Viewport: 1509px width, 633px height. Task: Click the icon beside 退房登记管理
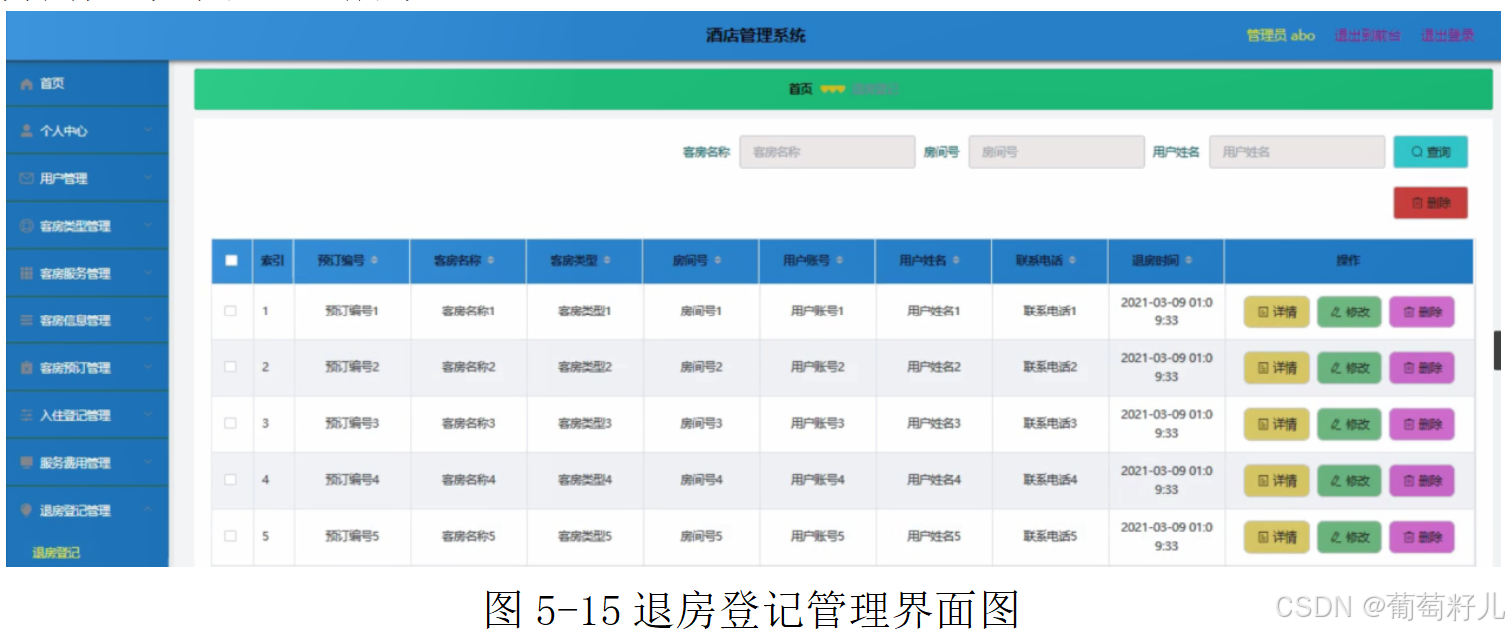click(27, 510)
